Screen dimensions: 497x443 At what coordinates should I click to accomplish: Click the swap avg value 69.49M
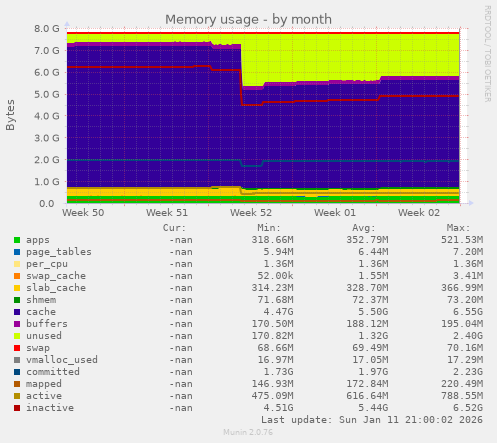[370, 348]
